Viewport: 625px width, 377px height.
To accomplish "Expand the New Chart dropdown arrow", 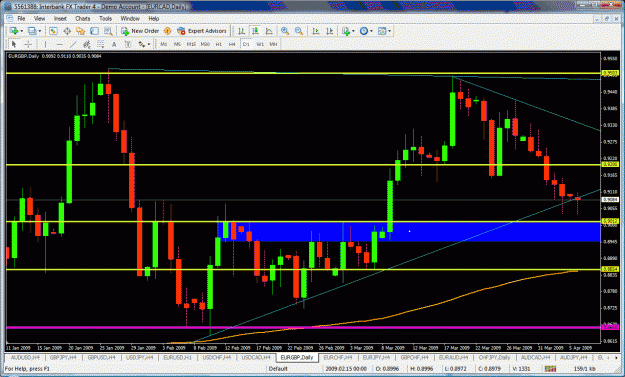I will click(x=22, y=31).
